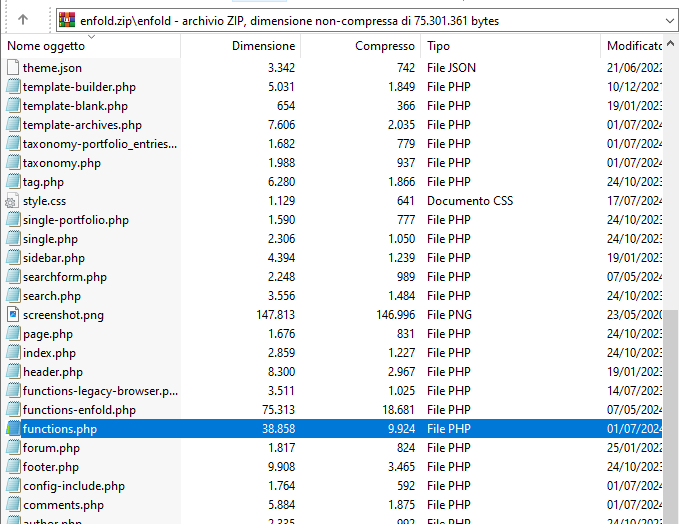Select footer.php file icon
This screenshot has height=524, width=679.
click(x=13, y=467)
